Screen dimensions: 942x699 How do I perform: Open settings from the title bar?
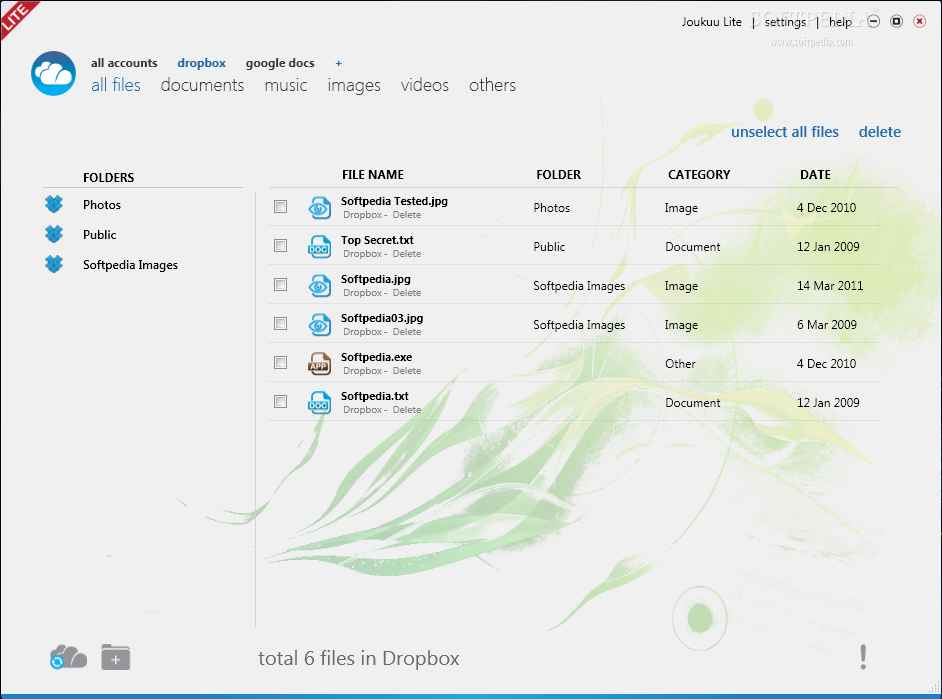785,22
